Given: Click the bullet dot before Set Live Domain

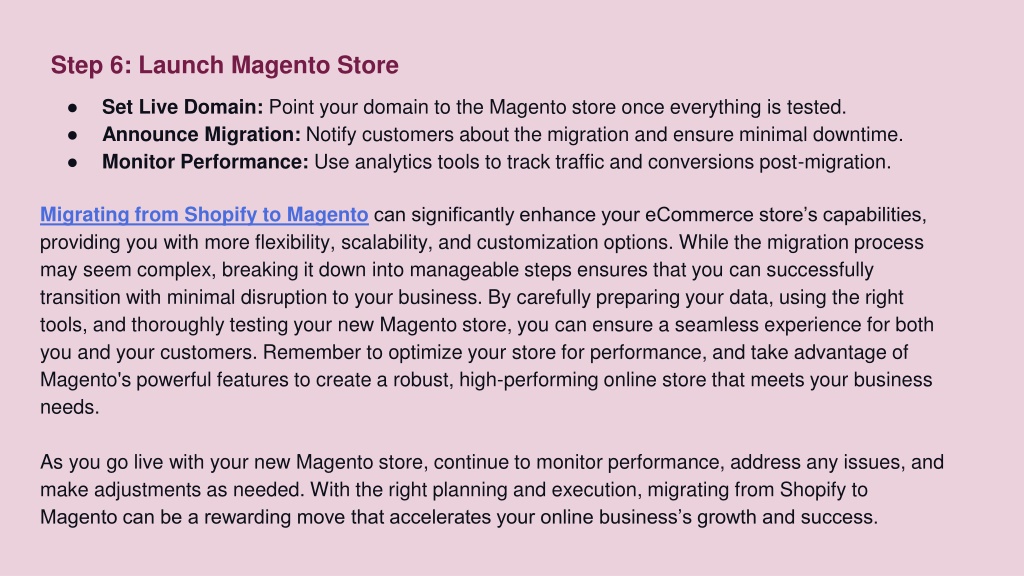Looking at the screenshot, I should point(72,108).
